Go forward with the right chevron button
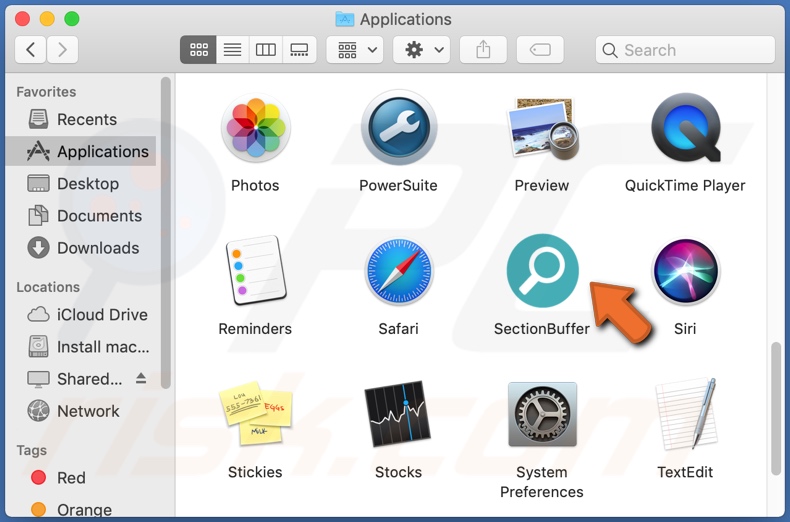Image resolution: width=790 pixels, height=522 pixels. (62, 49)
